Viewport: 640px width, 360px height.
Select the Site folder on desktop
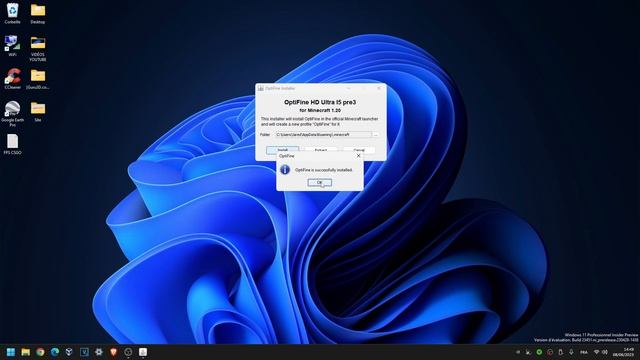coord(38,111)
